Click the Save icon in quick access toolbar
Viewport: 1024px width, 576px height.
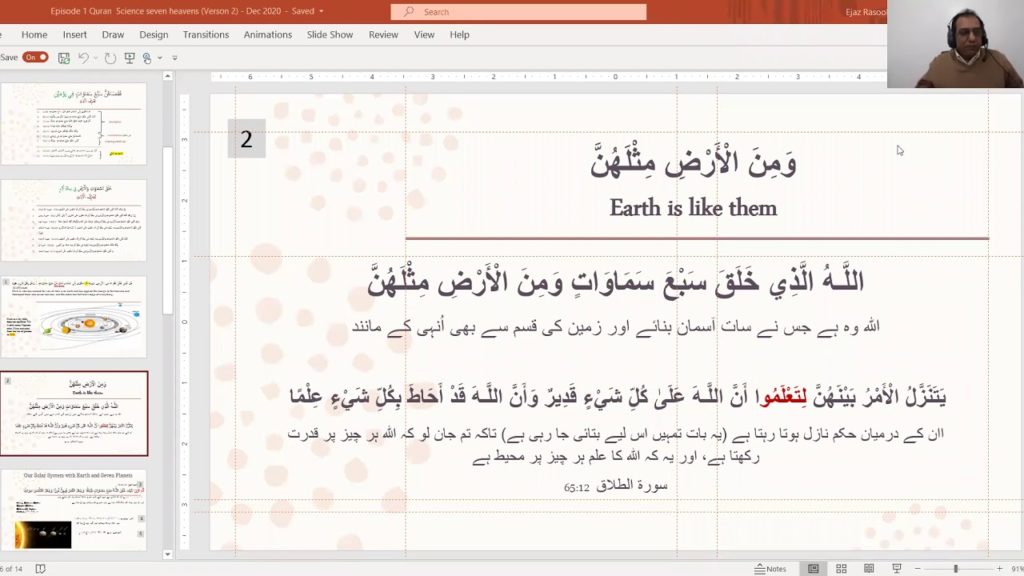tap(64, 58)
